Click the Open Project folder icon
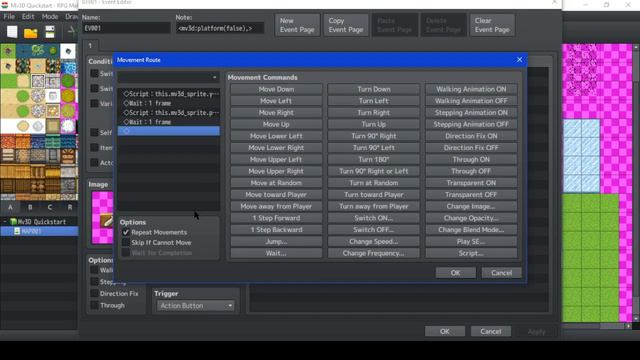The height and width of the screenshot is (360, 640). pyautogui.click(x=31, y=33)
